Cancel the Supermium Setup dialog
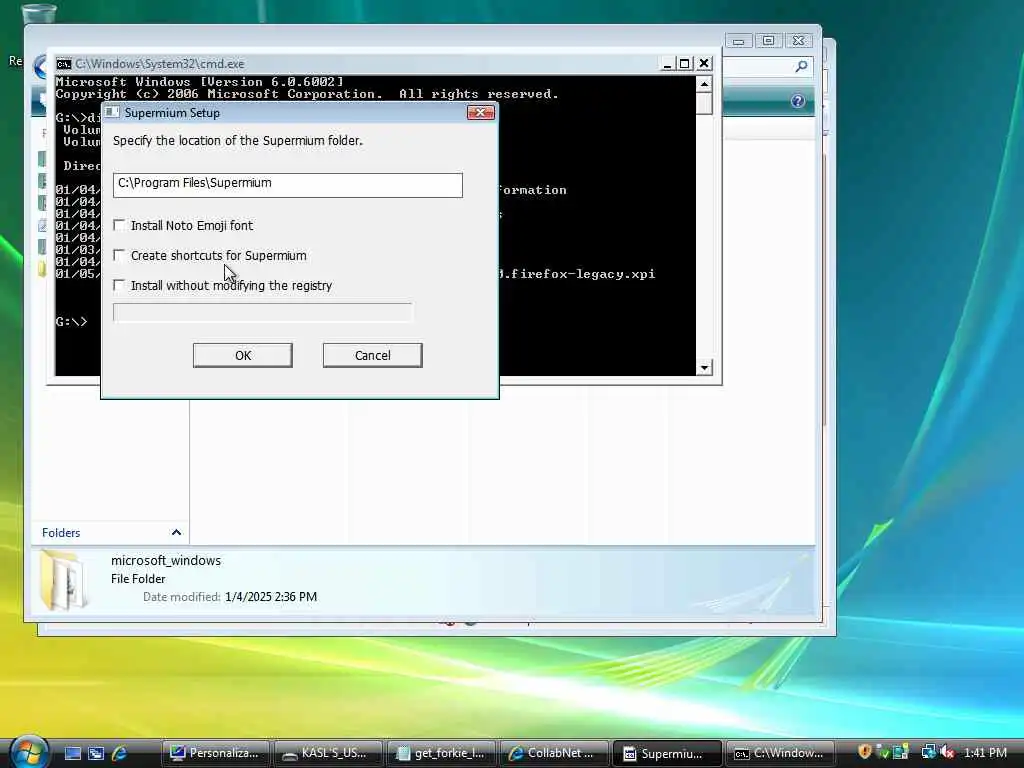 coord(372,355)
